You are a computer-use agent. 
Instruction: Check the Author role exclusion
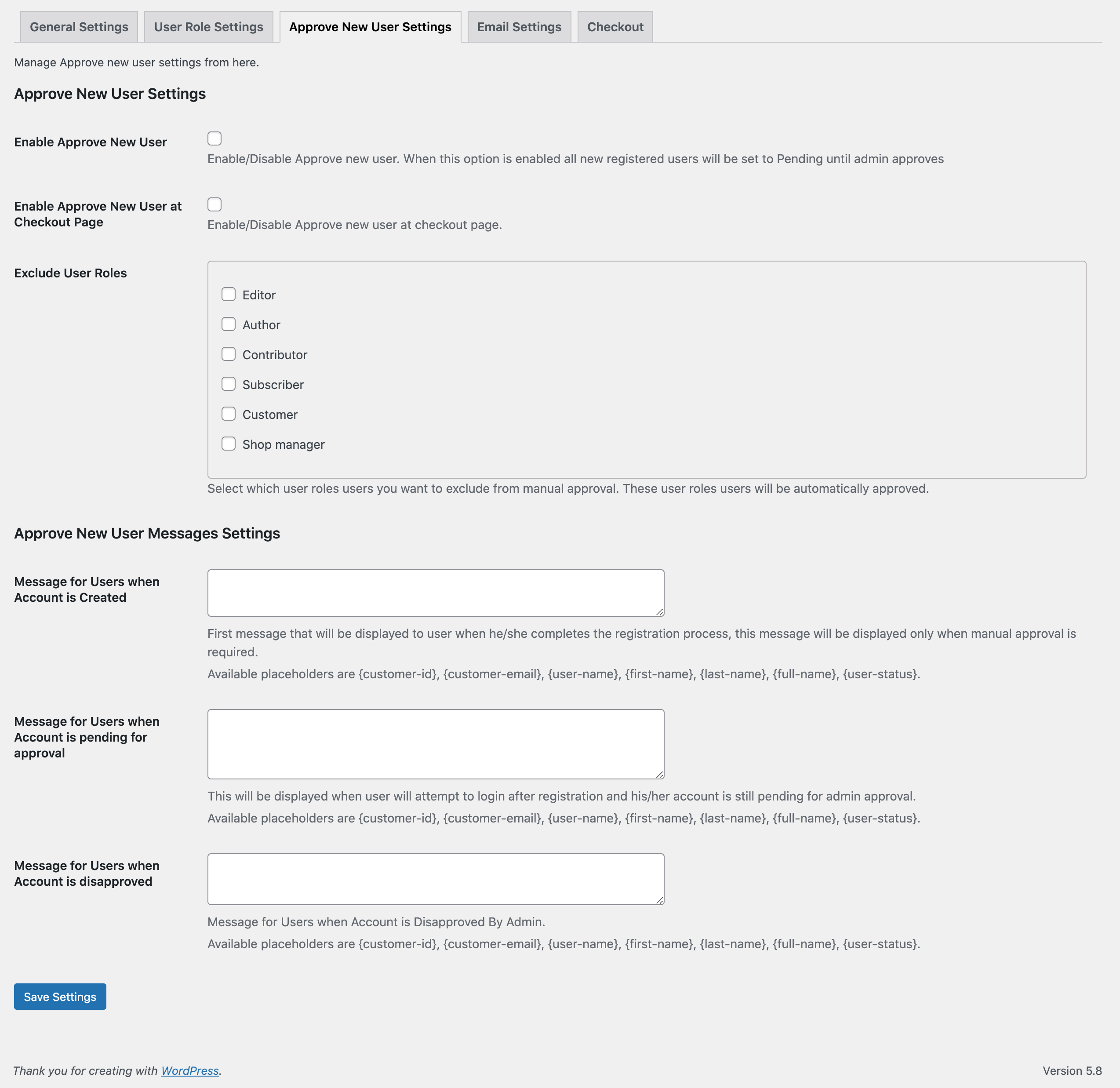pos(229,324)
